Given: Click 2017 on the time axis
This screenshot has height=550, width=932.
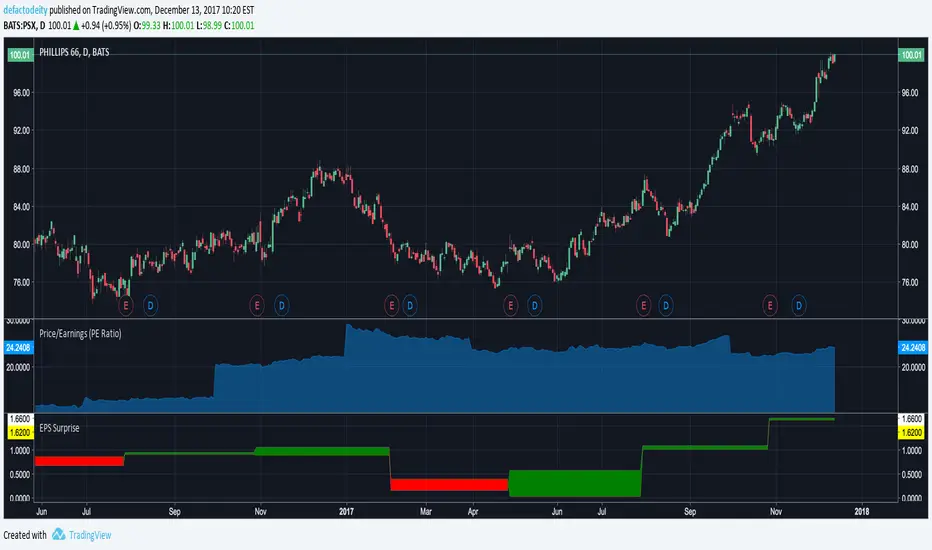Looking at the screenshot, I should pyautogui.click(x=346, y=511).
